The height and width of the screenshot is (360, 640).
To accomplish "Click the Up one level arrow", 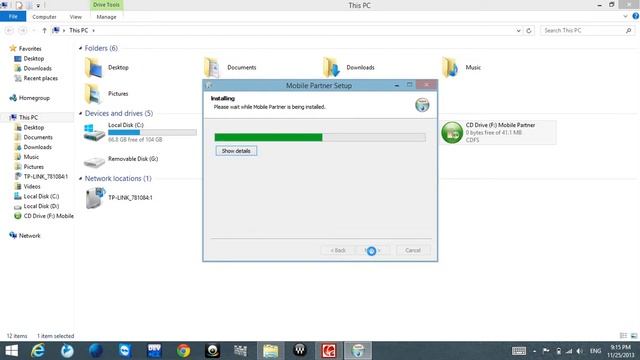I will click(44, 31).
